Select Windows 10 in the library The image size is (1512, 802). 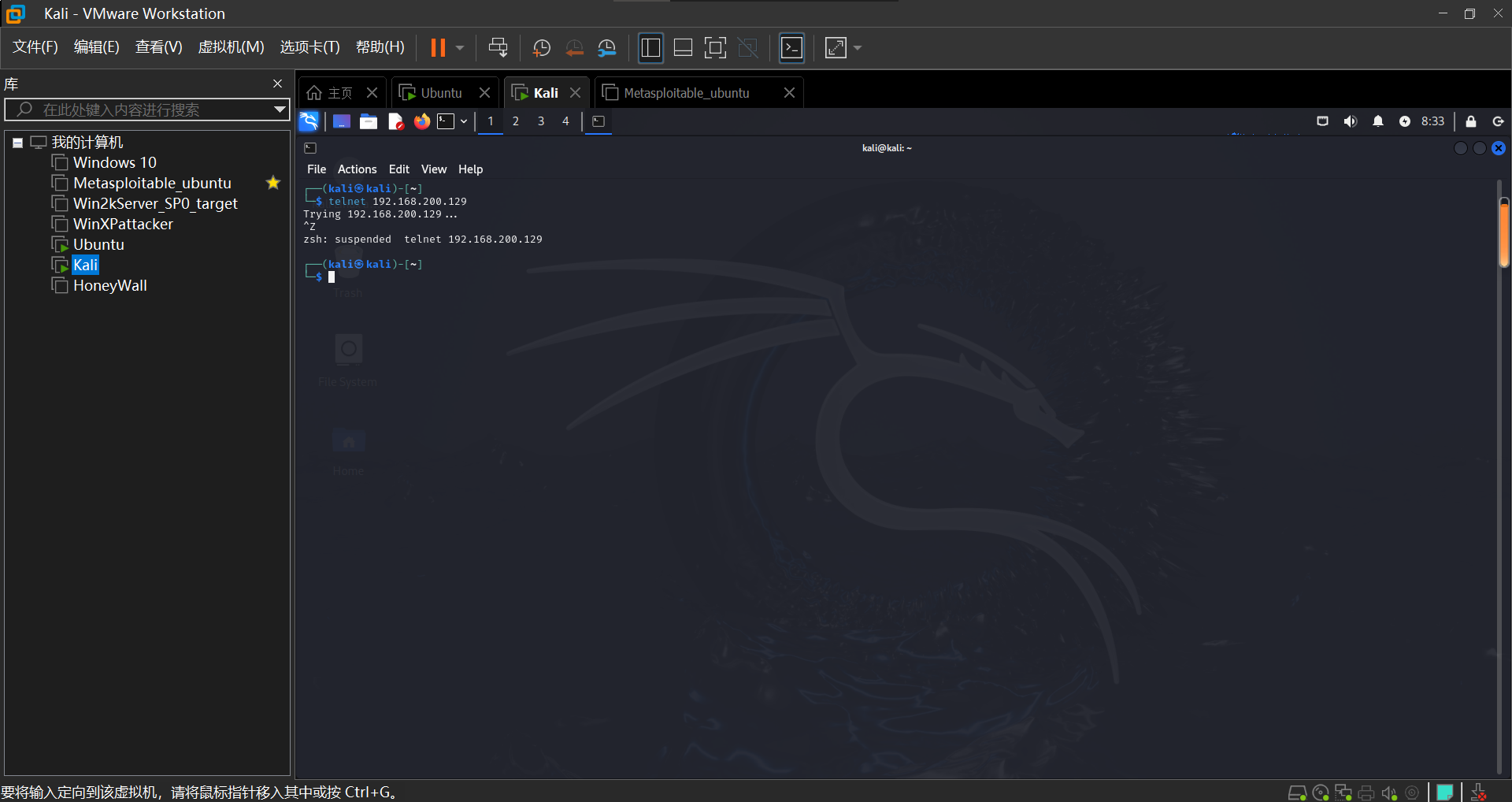115,163
